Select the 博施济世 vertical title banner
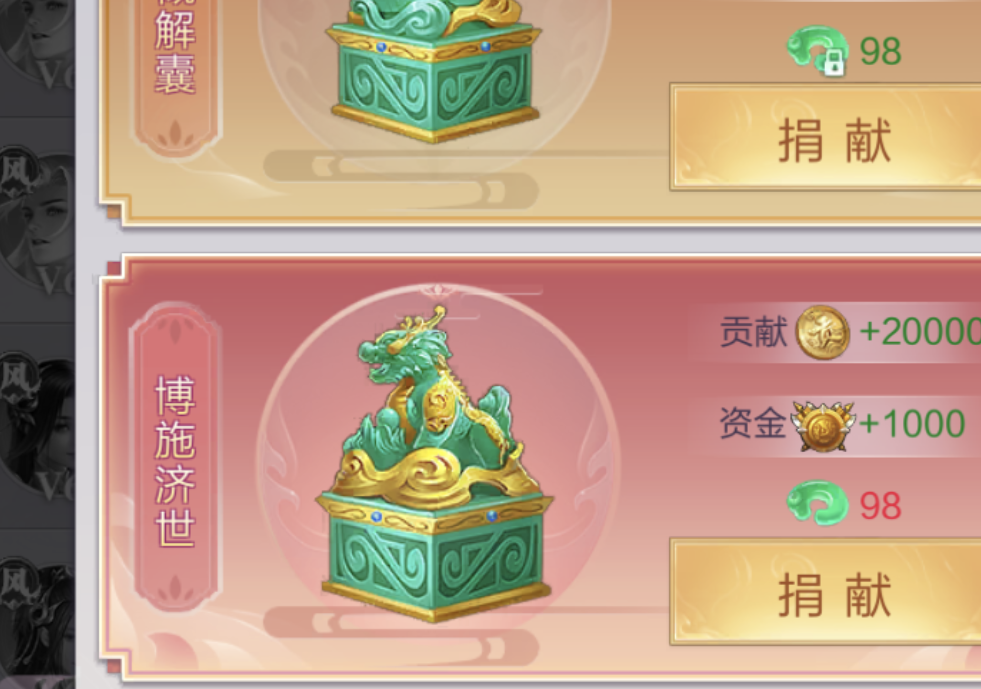 175,458
